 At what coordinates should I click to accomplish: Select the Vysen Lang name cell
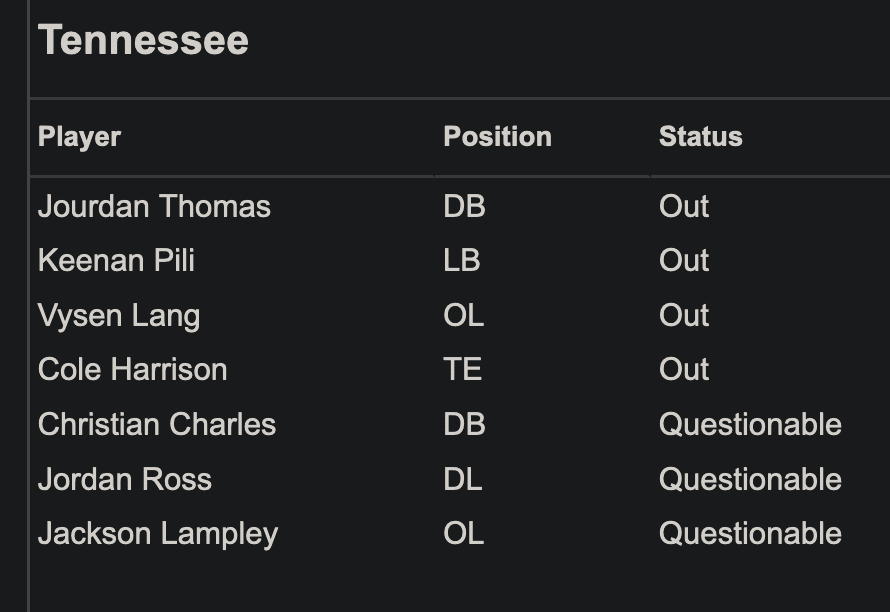(x=119, y=316)
